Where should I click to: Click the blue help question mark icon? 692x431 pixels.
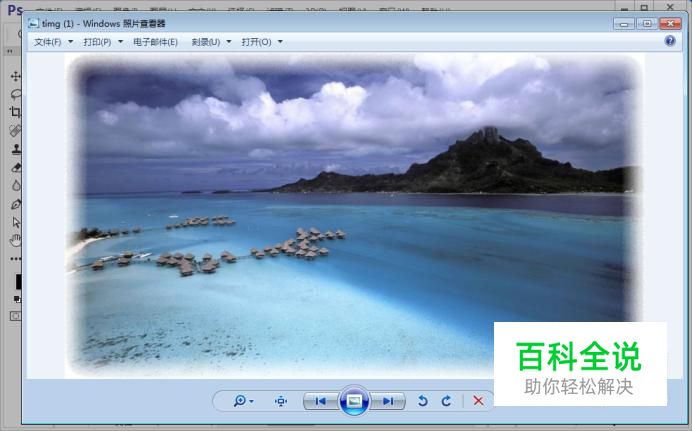click(670, 41)
